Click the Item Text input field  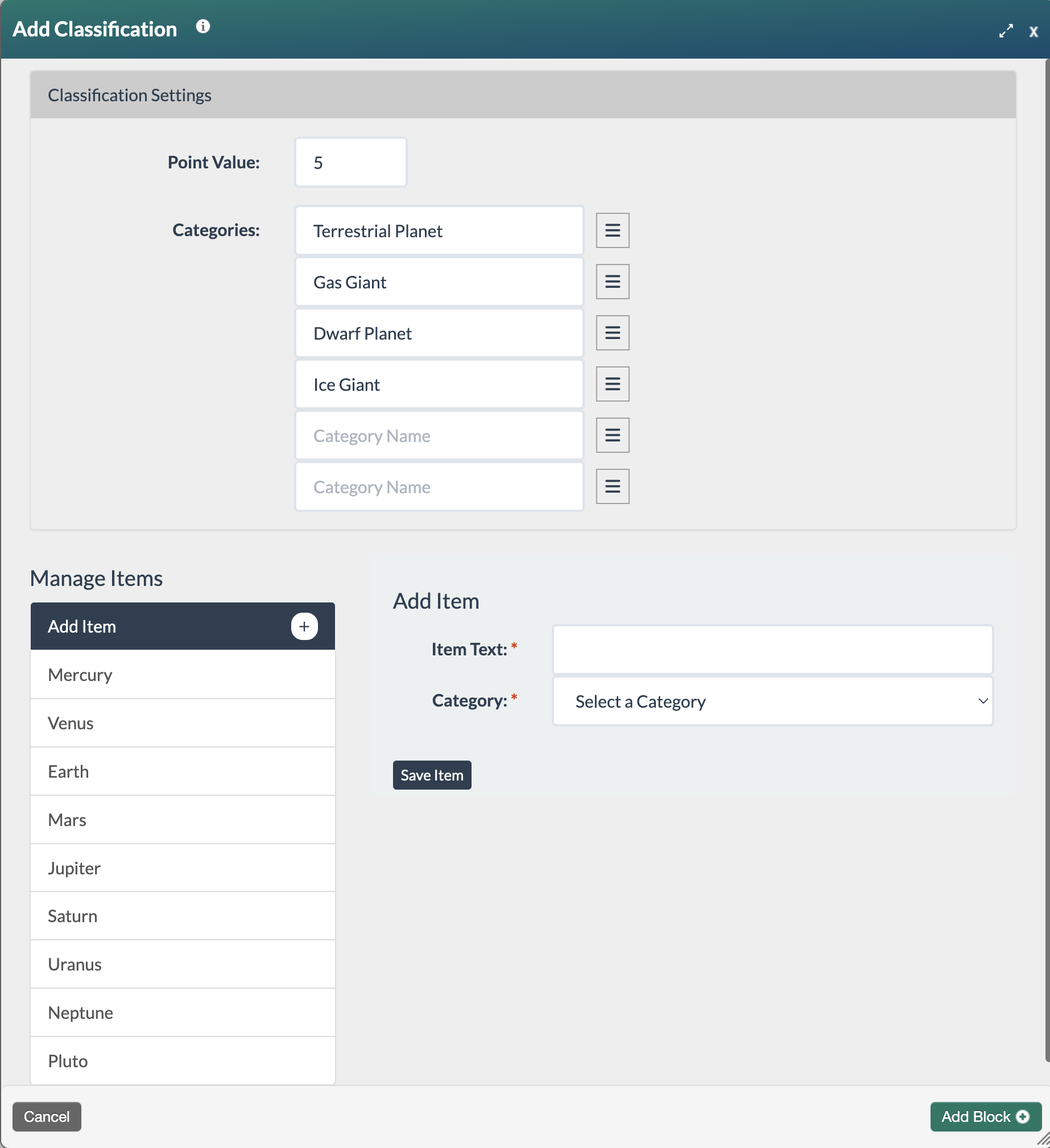click(x=772, y=650)
